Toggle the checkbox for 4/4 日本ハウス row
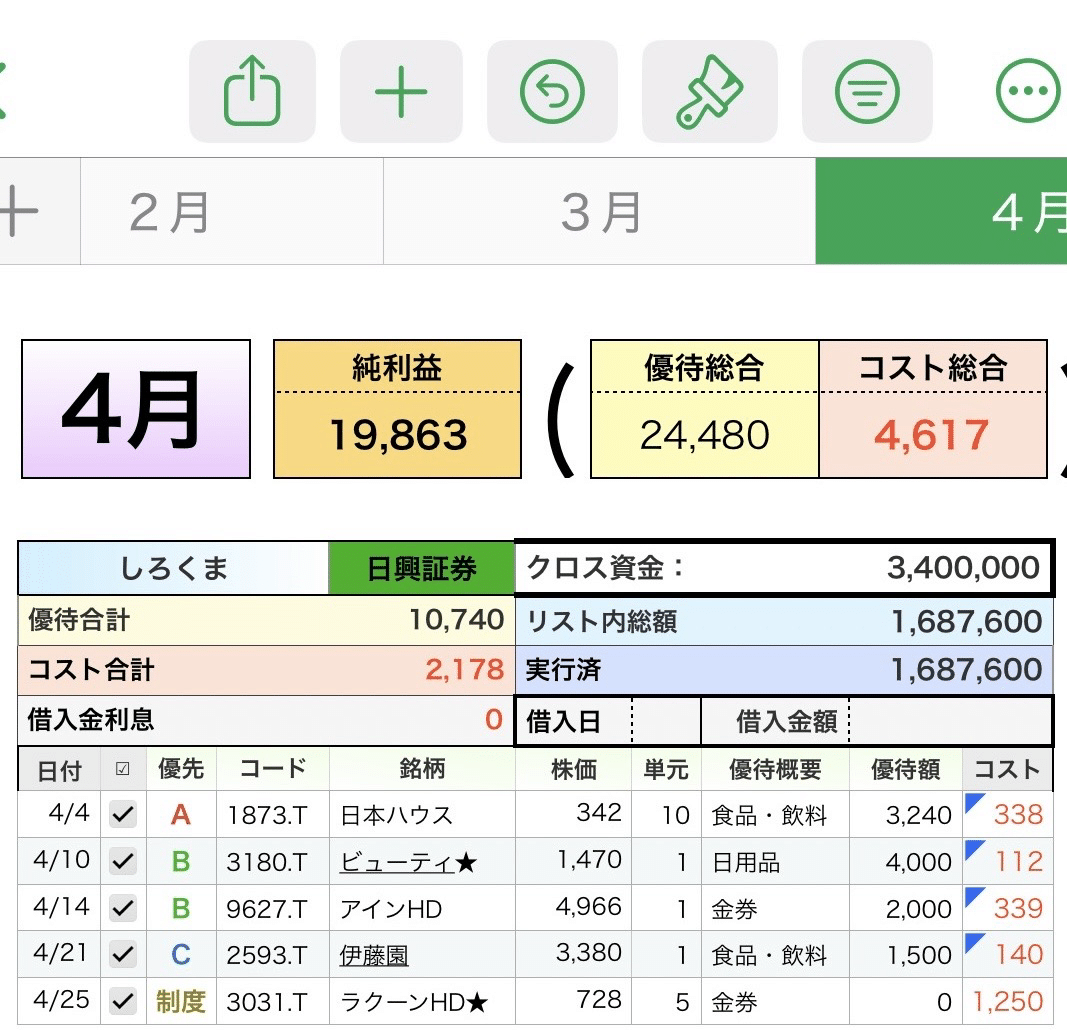This screenshot has height=1030, width=1067. point(122,814)
